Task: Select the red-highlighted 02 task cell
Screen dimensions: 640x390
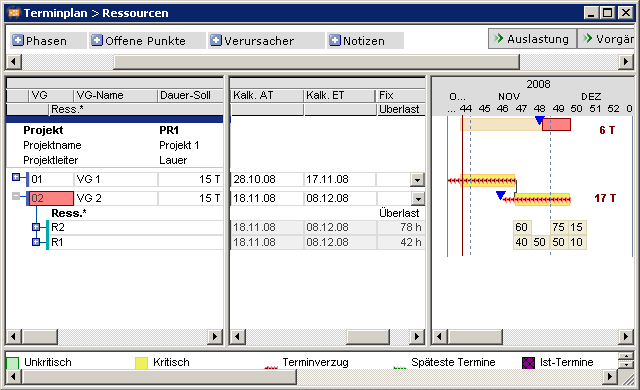Action: tap(51, 198)
